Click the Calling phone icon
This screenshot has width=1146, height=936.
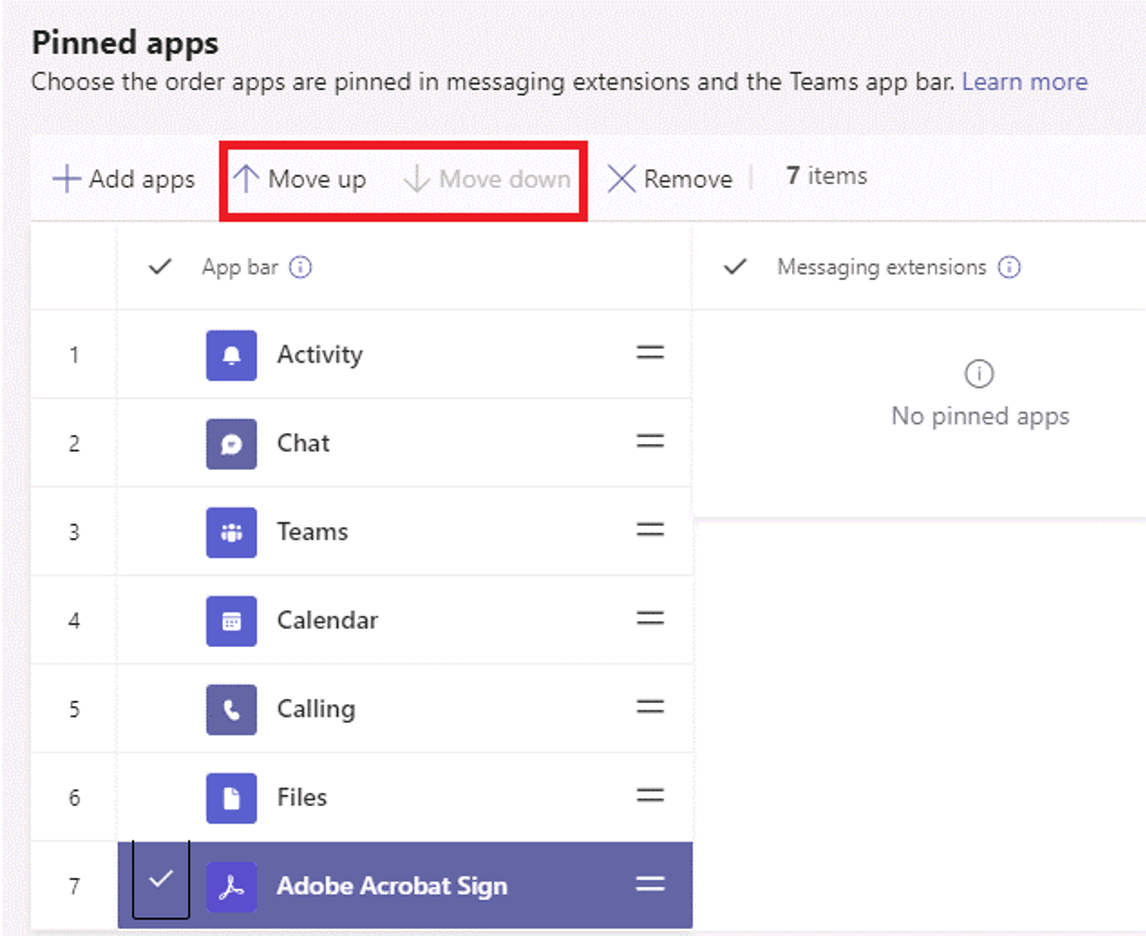(231, 708)
